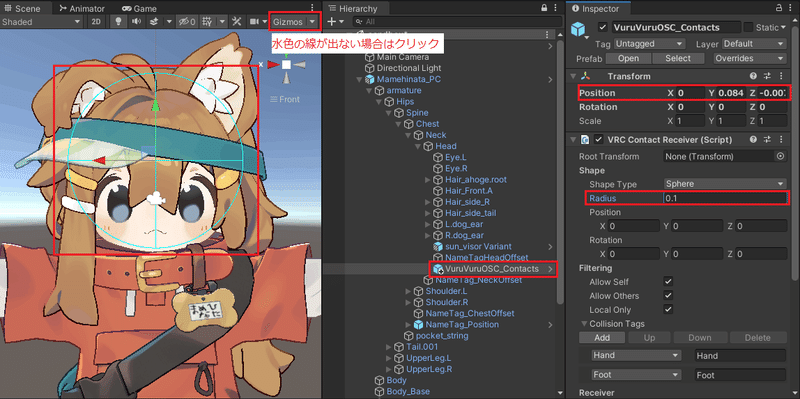
Task: Pick Root Transform object selector
Action: click(x=780, y=156)
